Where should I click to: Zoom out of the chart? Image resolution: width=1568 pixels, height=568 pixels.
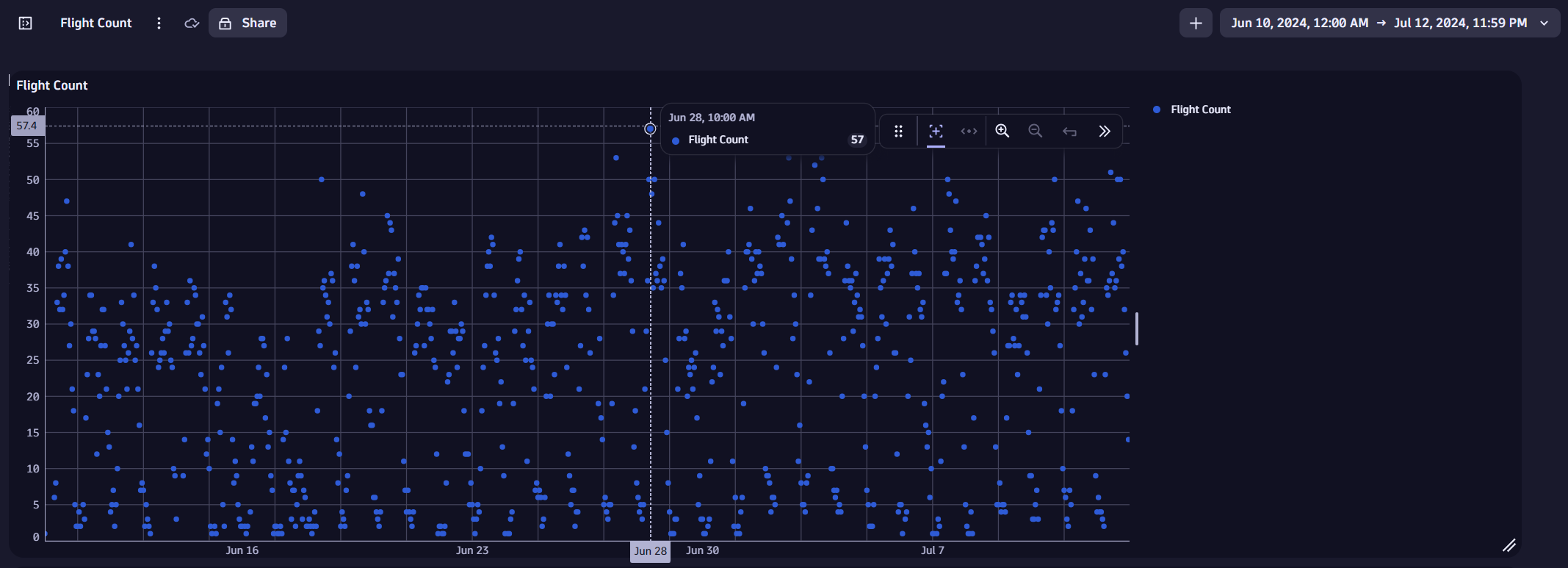point(1036,131)
